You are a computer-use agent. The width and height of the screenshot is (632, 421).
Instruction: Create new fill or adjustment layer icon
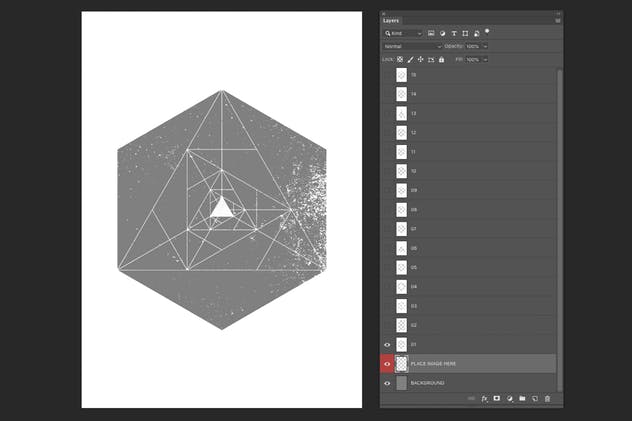pyautogui.click(x=509, y=398)
